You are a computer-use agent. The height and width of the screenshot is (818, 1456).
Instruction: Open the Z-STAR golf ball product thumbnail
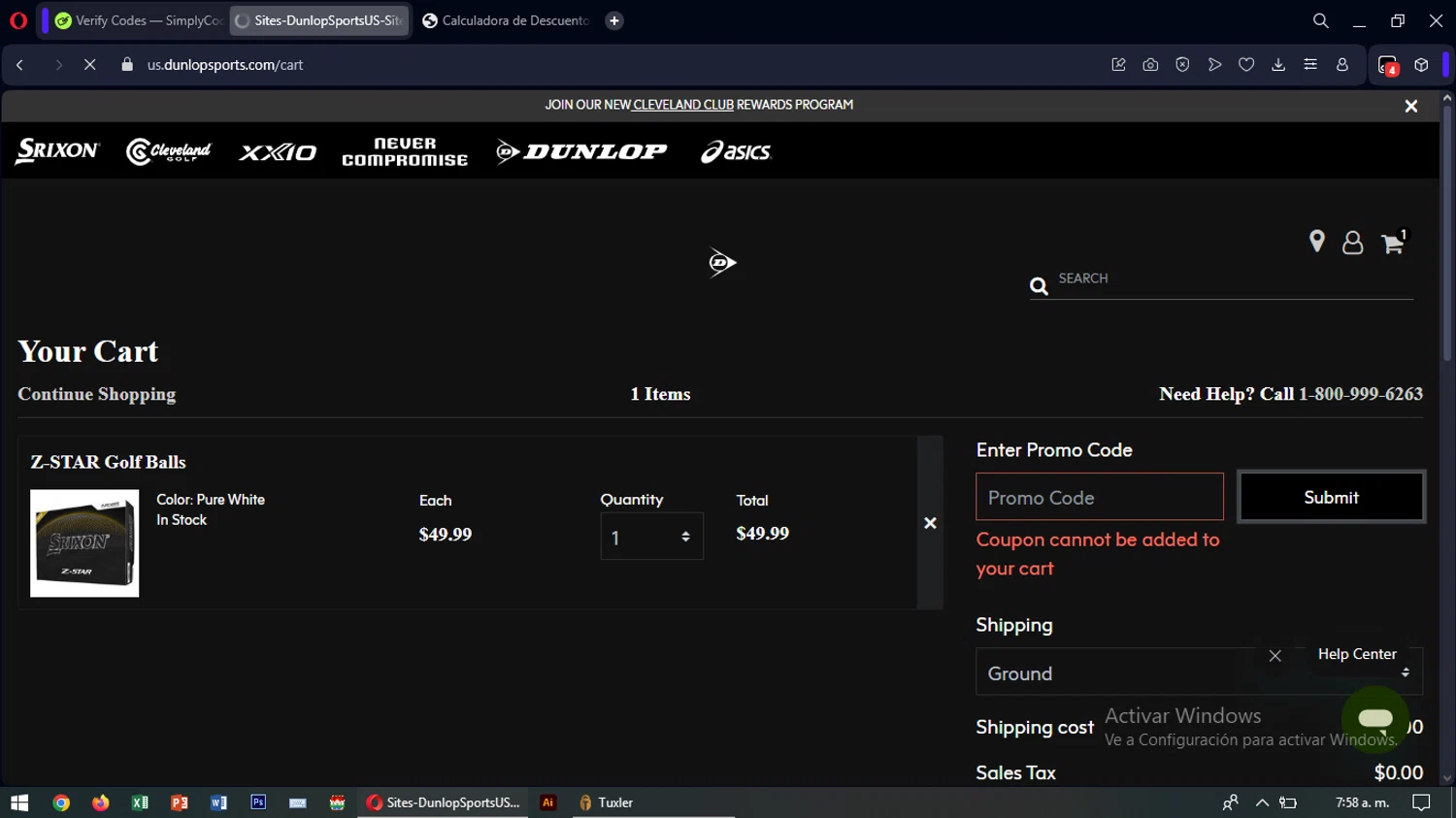[x=84, y=543]
